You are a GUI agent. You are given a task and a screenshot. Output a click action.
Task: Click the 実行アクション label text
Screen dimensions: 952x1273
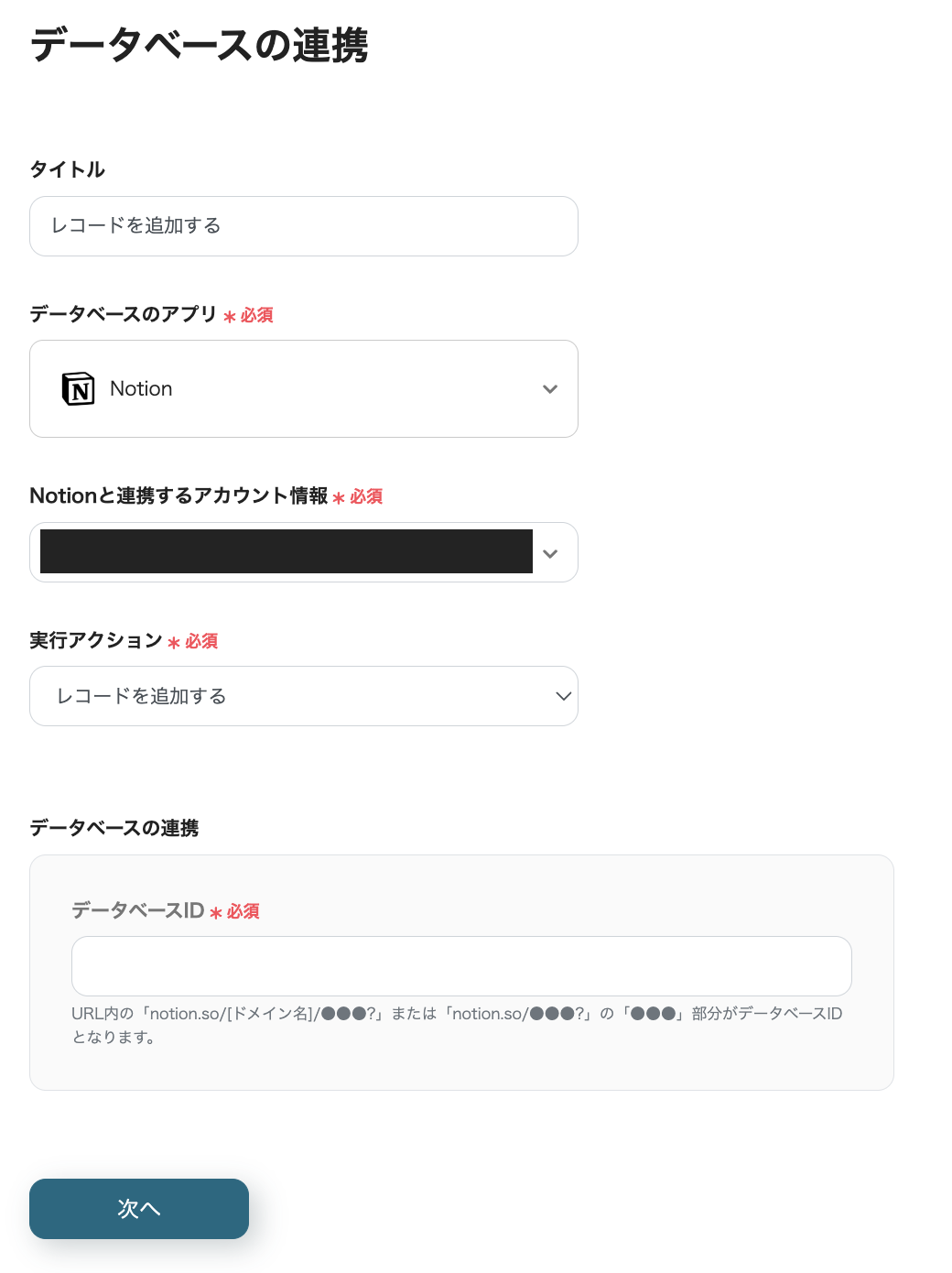96,640
